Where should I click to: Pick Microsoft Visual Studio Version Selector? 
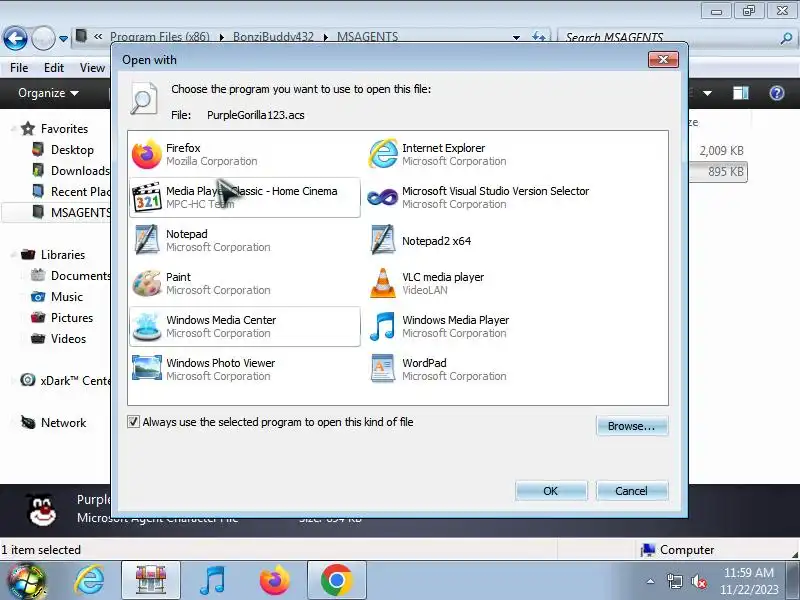click(x=481, y=197)
